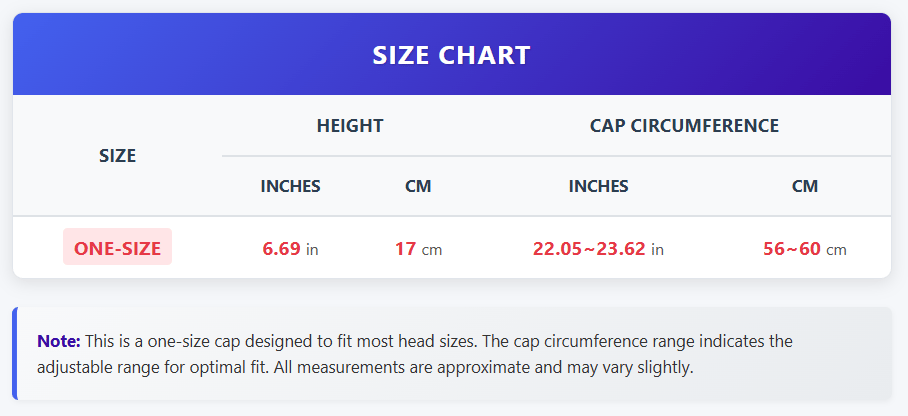The height and width of the screenshot is (416, 908).
Task: Select the "cm" unit after 56~60
Action: (836, 249)
